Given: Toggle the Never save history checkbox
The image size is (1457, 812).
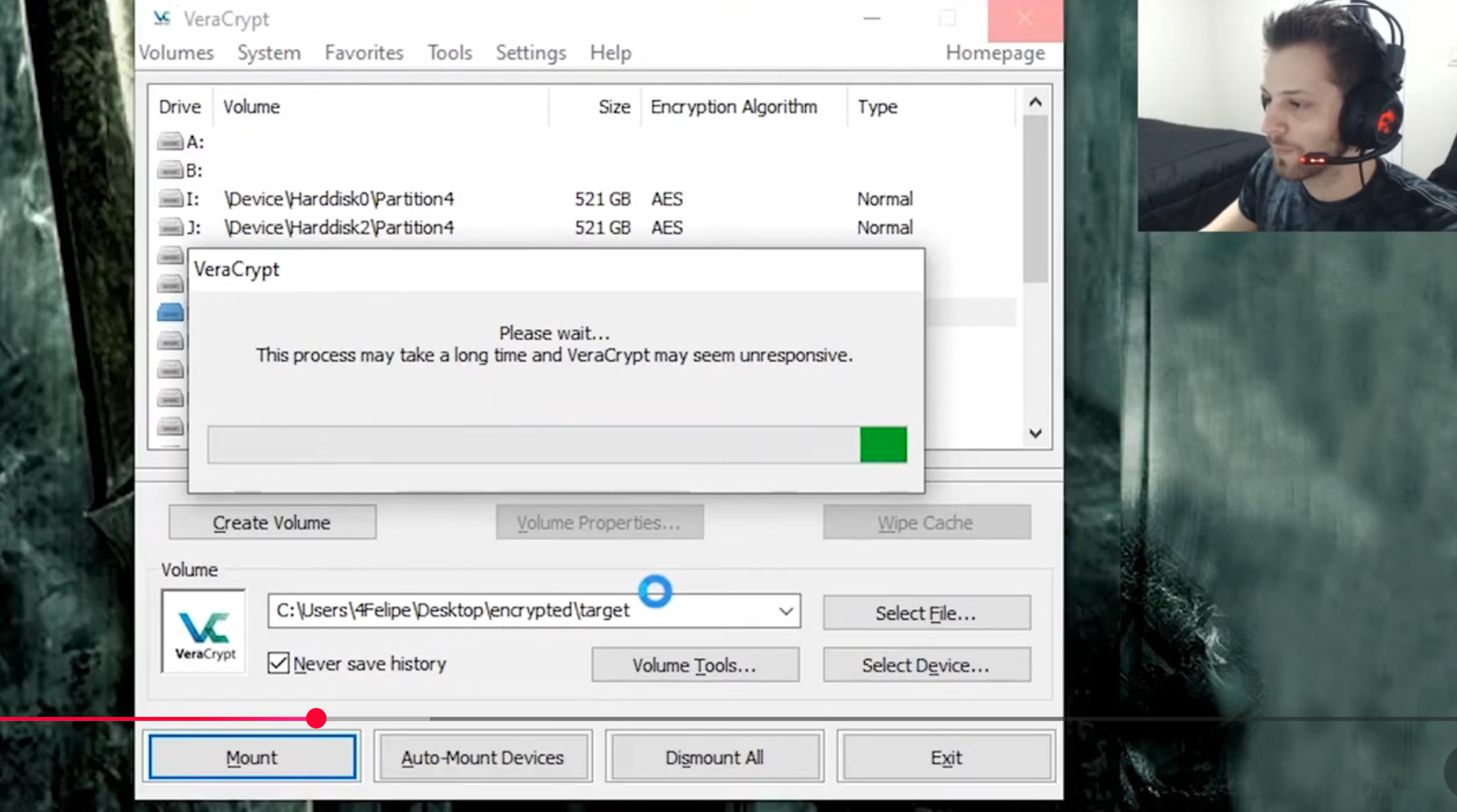Looking at the screenshot, I should [x=278, y=663].
